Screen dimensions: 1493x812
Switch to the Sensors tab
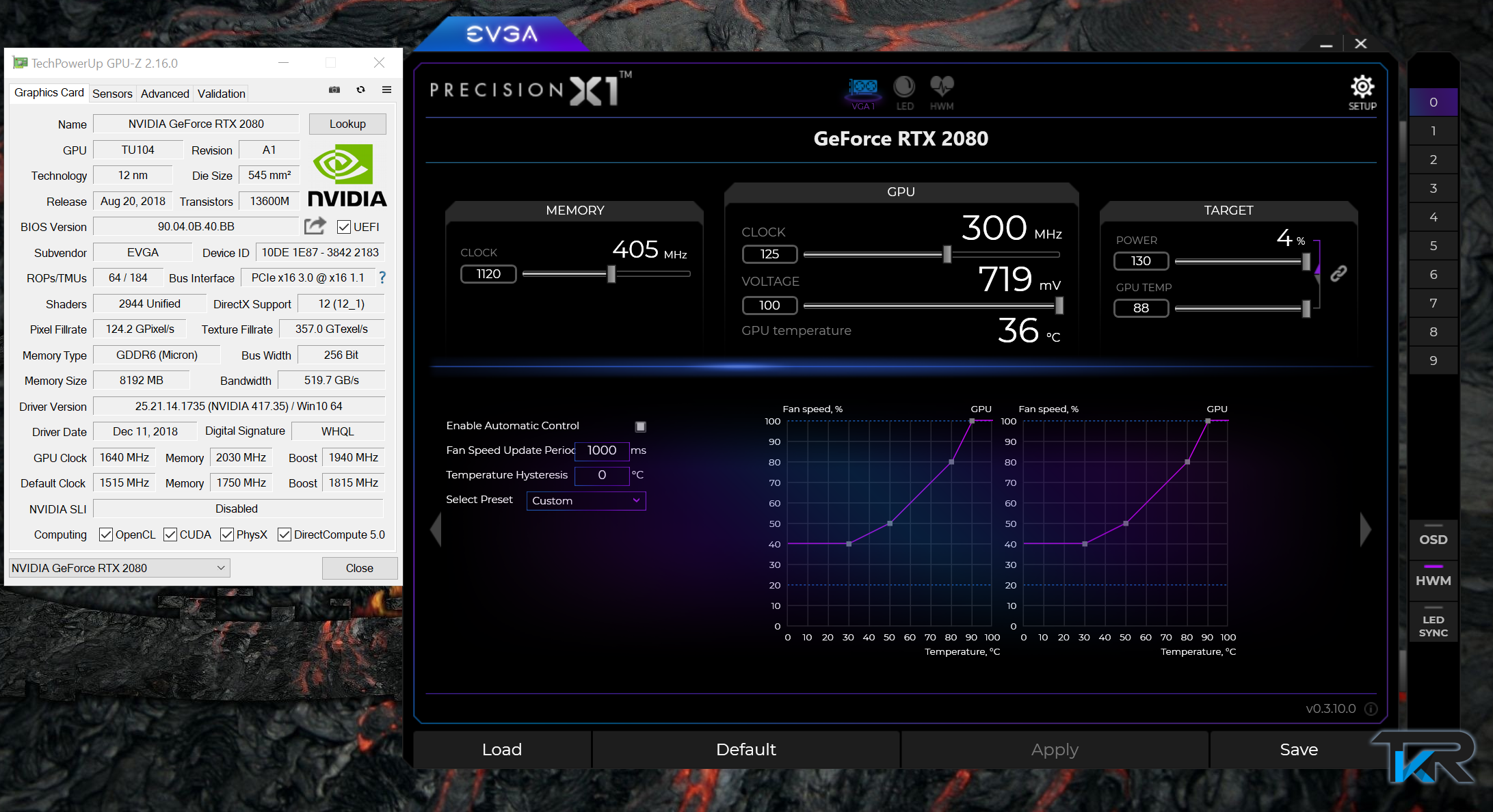tap(112, 94)
